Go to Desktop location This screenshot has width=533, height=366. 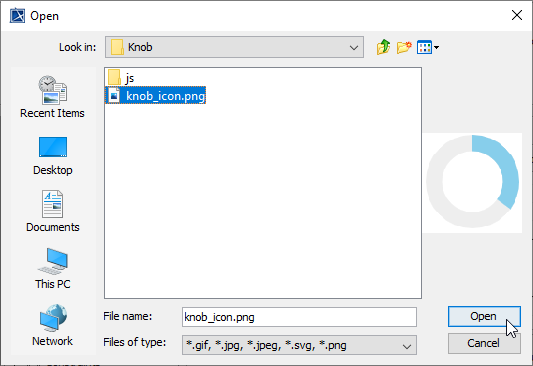52,156
